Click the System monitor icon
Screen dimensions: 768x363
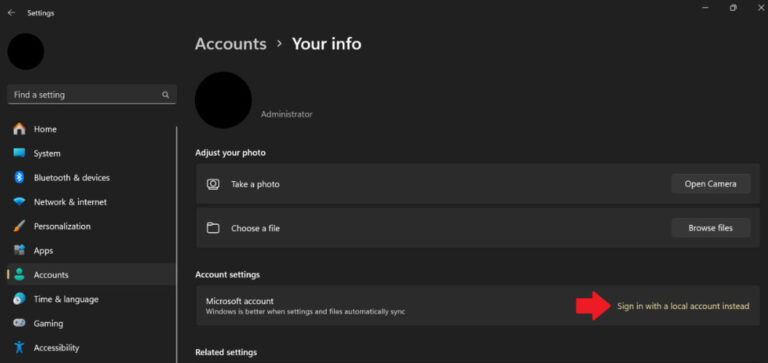19,153
